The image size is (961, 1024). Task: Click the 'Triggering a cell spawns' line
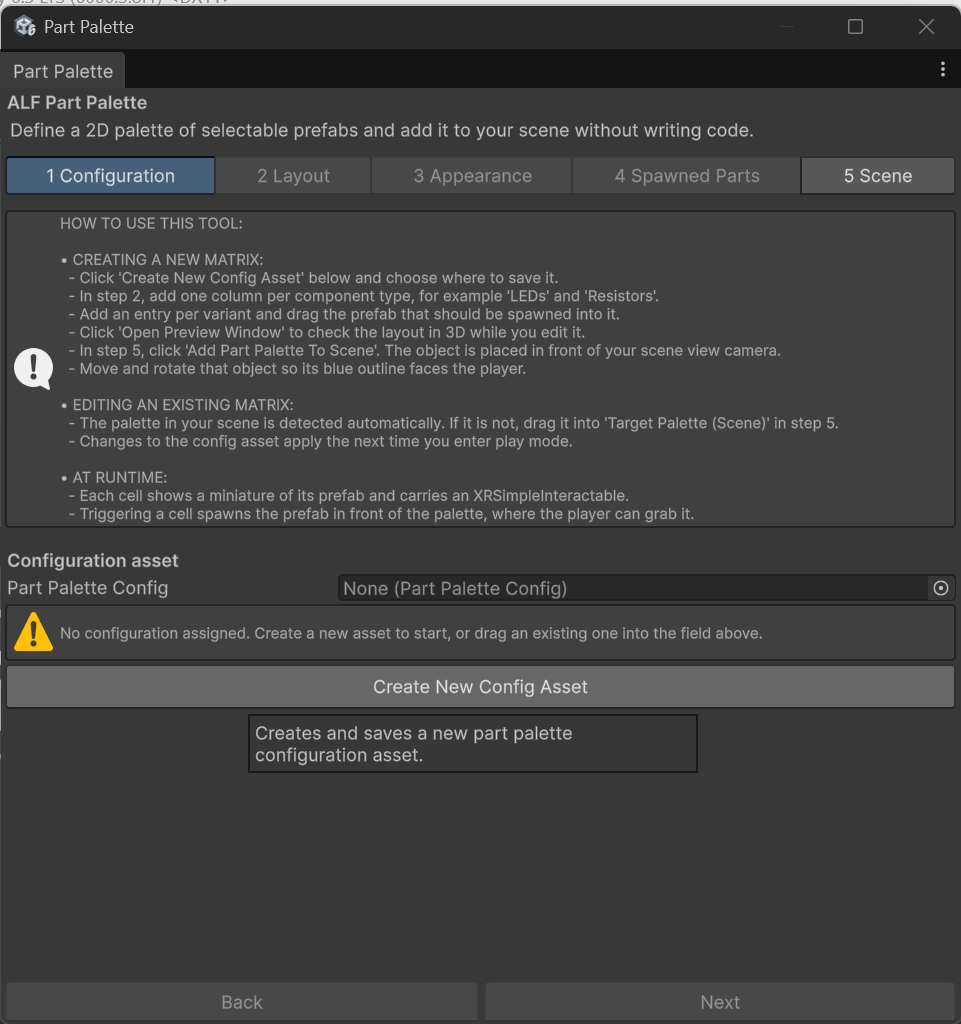381,514
